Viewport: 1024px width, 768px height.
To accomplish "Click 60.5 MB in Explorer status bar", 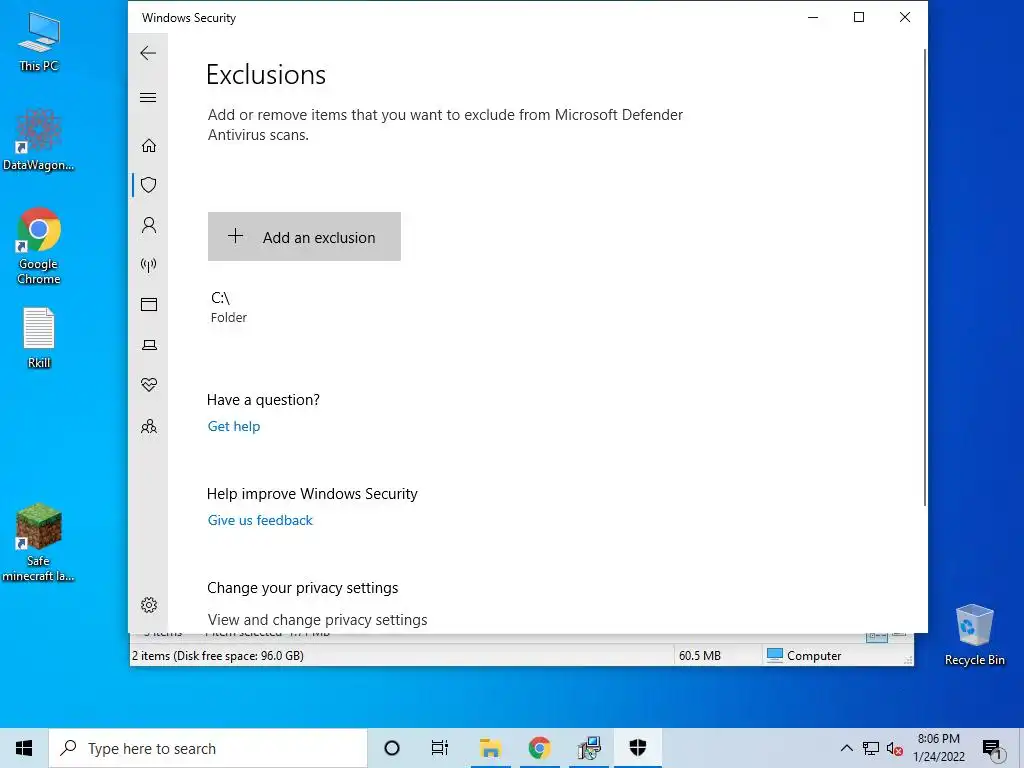I will [x=699, y=656].
